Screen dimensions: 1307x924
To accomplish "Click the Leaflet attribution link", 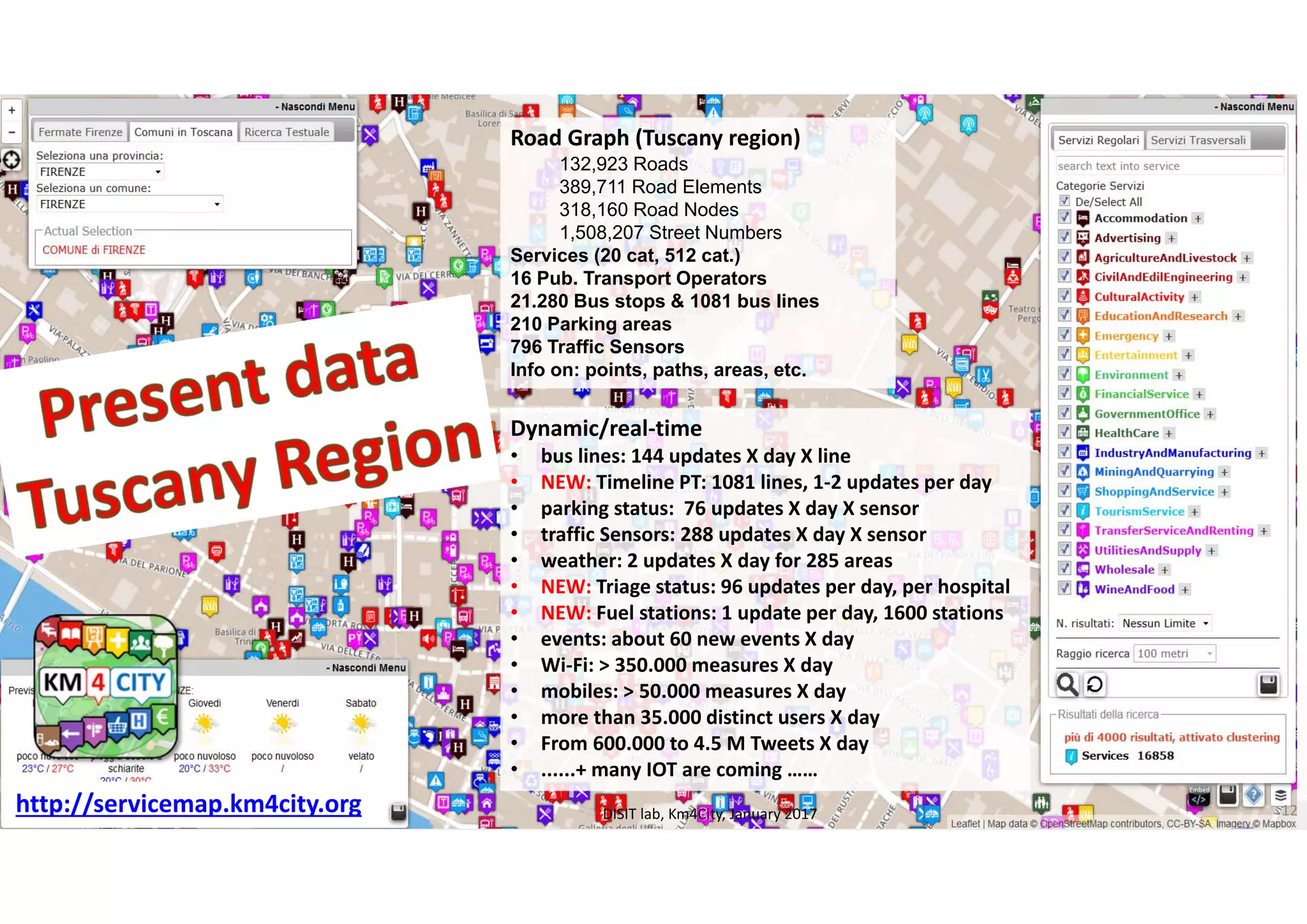I will (x=965, y=824).
